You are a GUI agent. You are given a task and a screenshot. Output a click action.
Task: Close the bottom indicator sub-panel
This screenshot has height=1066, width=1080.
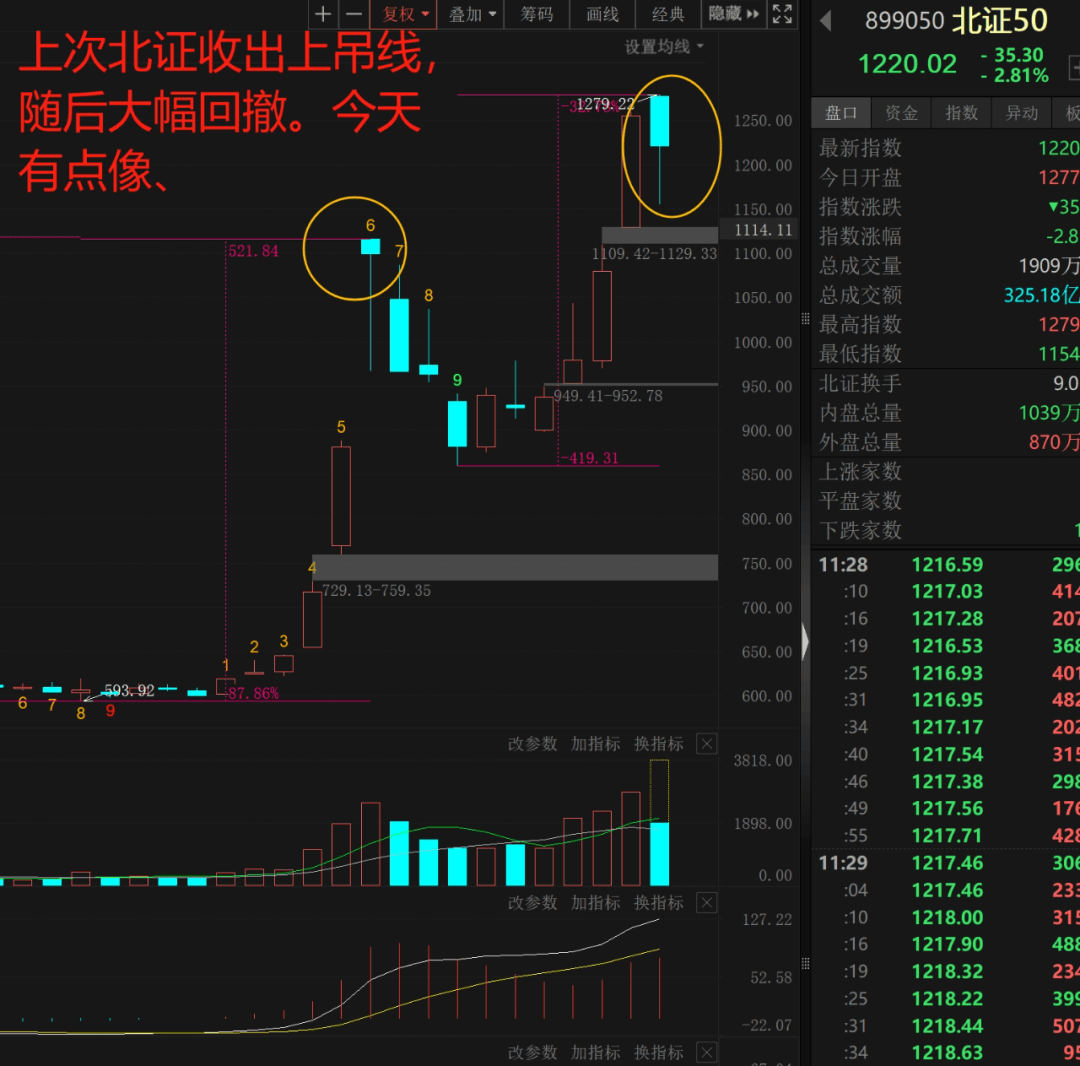click(707, 1052)
